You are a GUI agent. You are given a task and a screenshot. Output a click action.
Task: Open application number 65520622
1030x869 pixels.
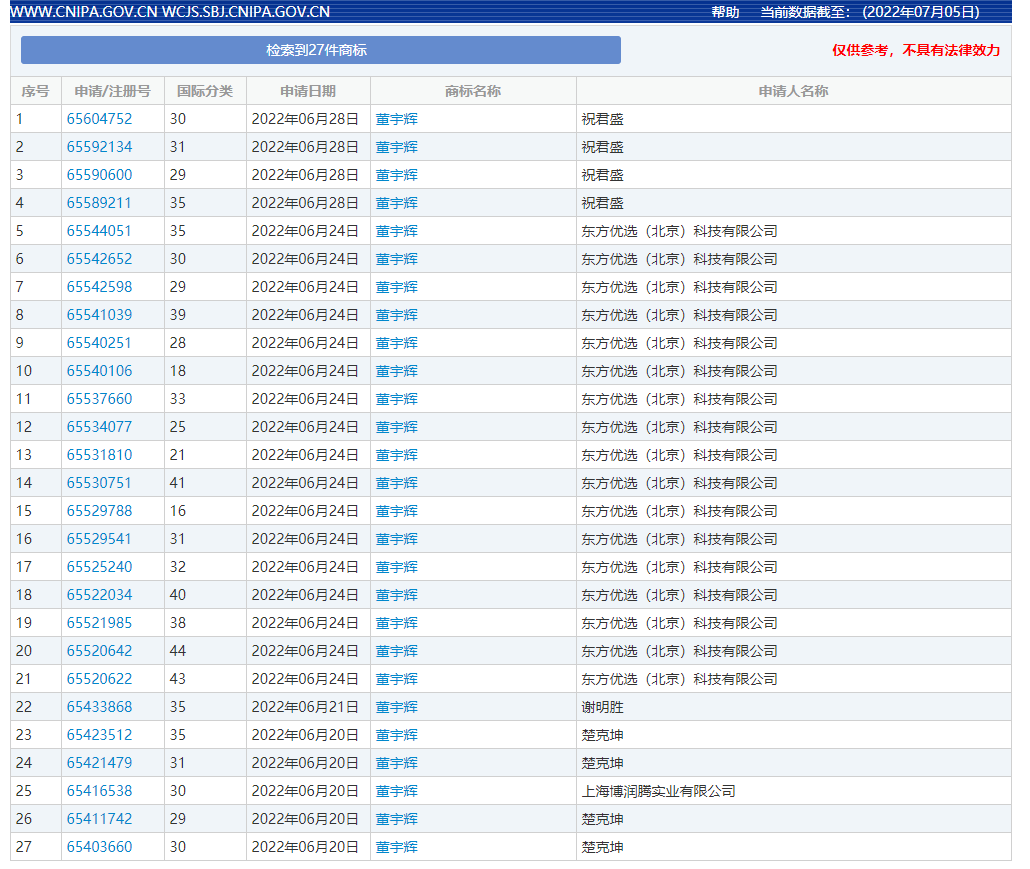(x=99, y=679)
